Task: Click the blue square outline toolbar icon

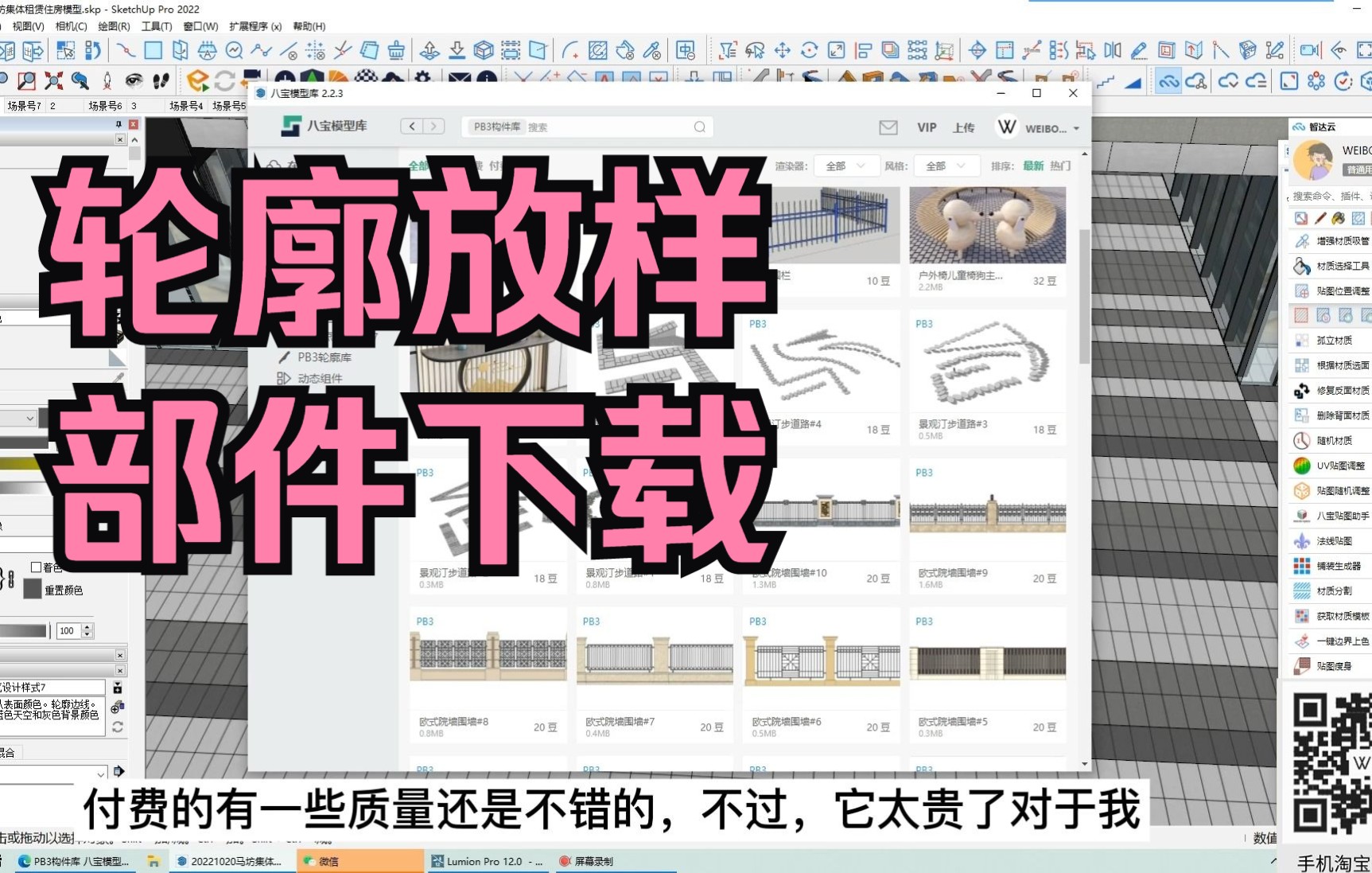Action: coord(153,51)
